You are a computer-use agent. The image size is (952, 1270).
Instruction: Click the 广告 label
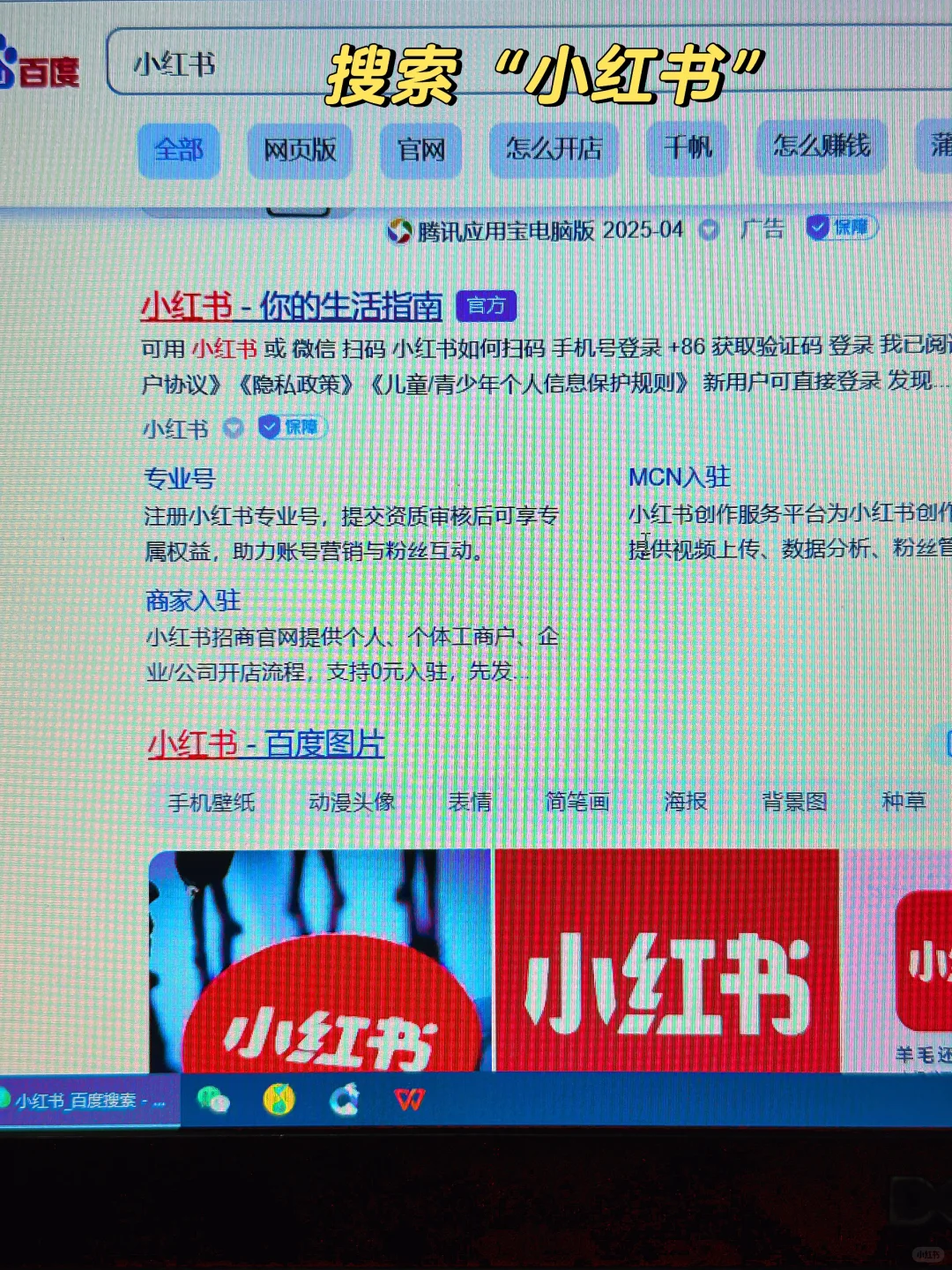762,229
